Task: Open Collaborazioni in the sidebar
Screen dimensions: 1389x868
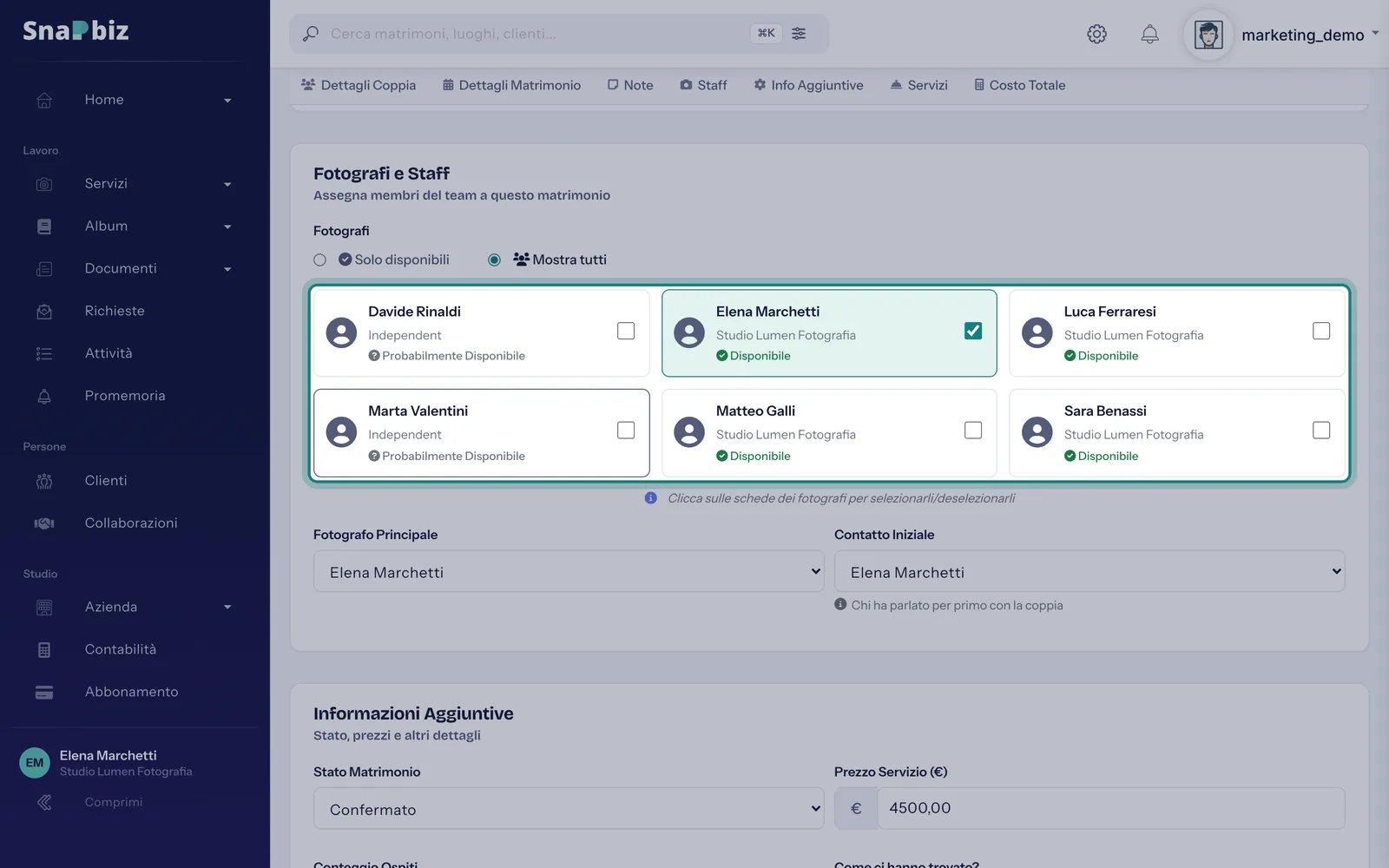Action: pos(131,523)
